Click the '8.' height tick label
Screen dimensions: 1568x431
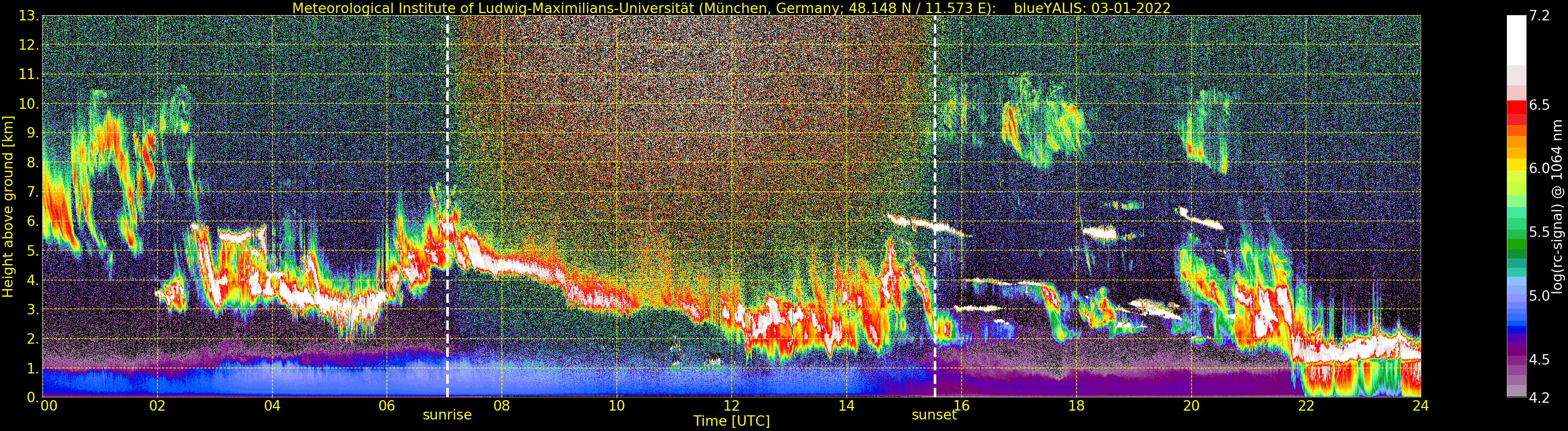33,163
